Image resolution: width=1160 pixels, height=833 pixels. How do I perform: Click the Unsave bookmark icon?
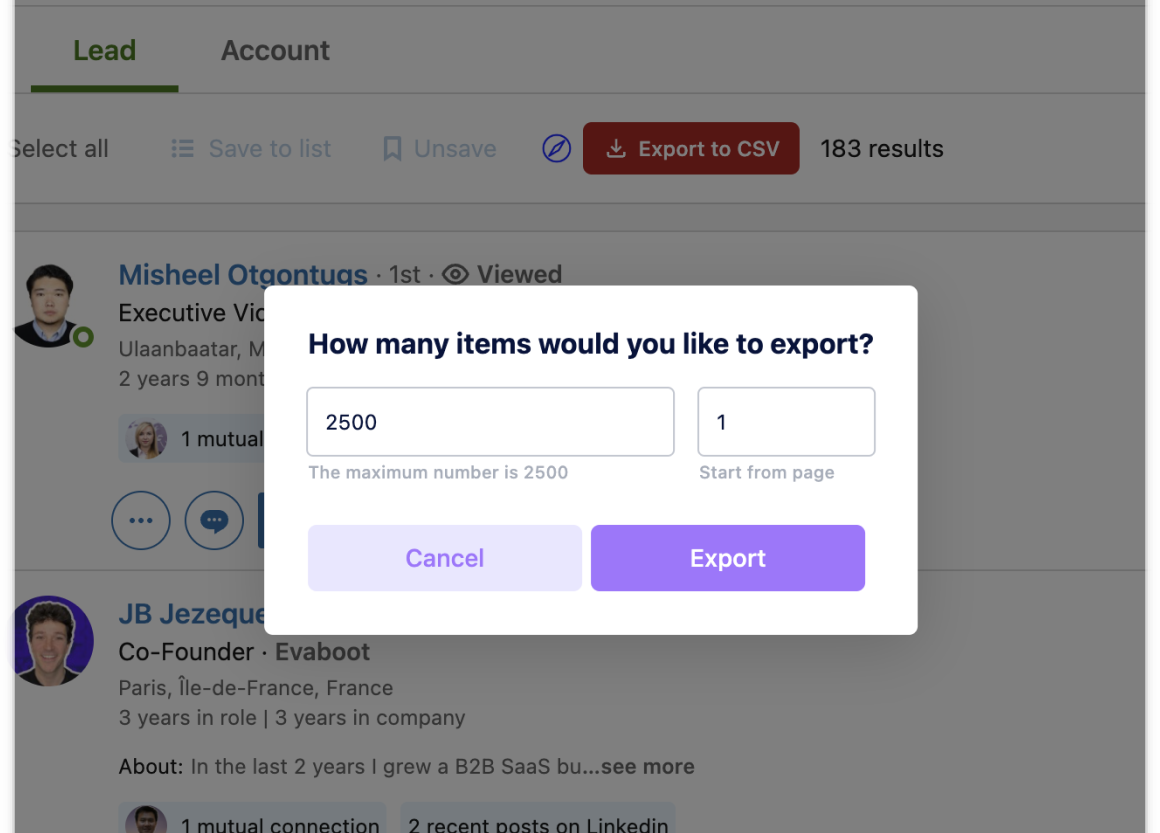pos(393,149)
